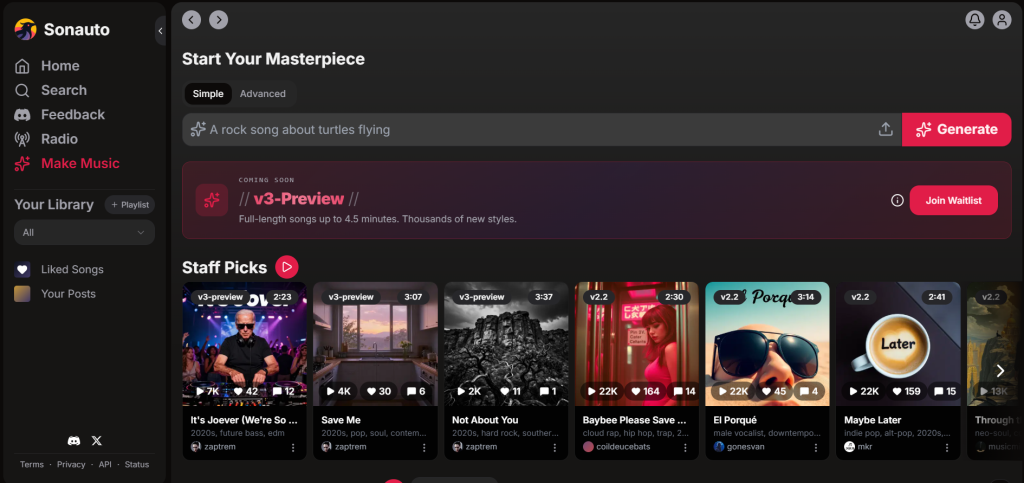
Task: Open the 6 comments on Save Me
Action: click(x=417, y=391)
